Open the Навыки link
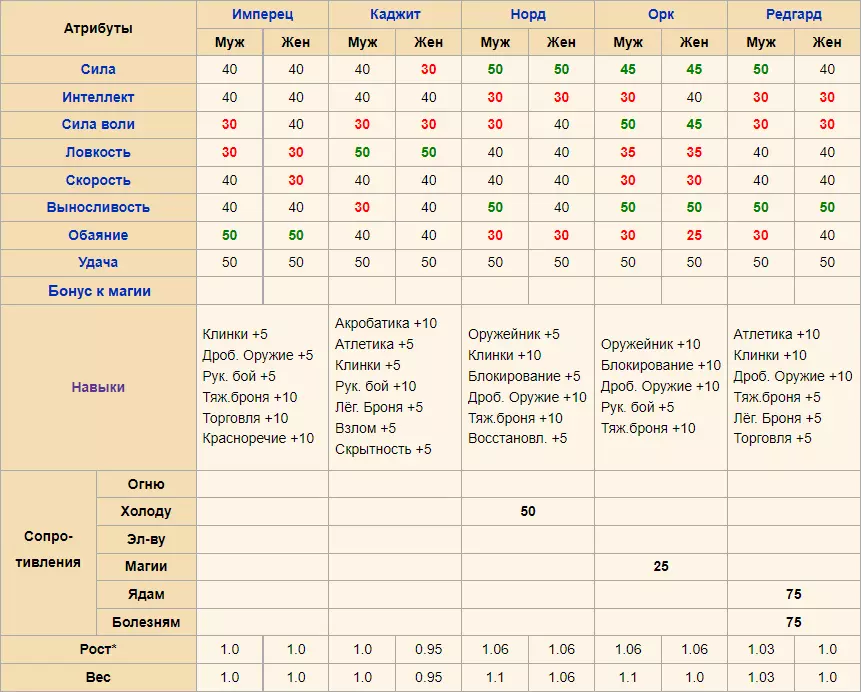The height and width of the screenshot is (692, 861). click(x=98, y=387)
